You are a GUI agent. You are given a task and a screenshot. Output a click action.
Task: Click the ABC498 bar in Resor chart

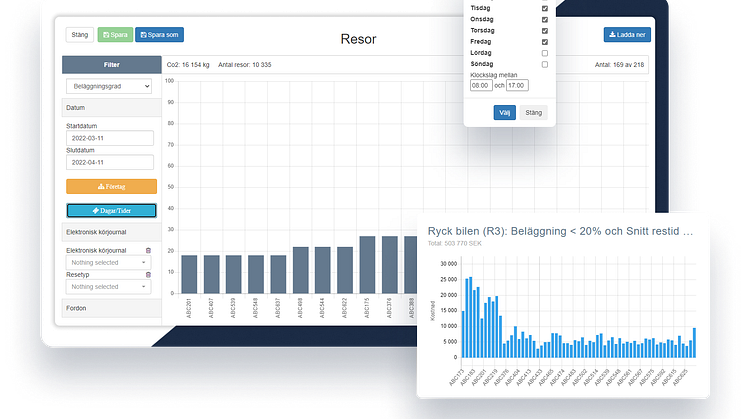(x=300, y=270)
